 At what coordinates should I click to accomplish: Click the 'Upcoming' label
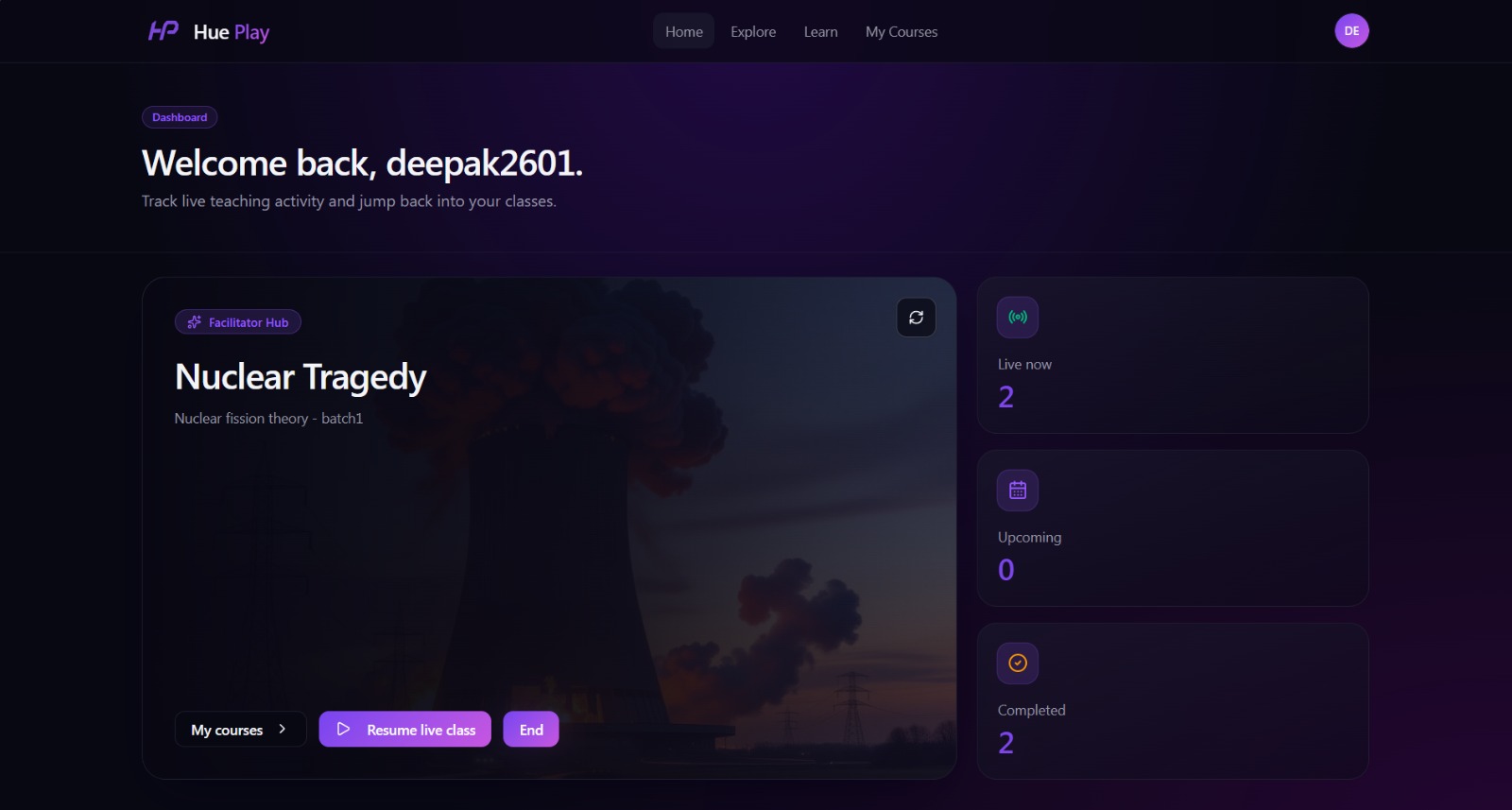coord(1029,537)
